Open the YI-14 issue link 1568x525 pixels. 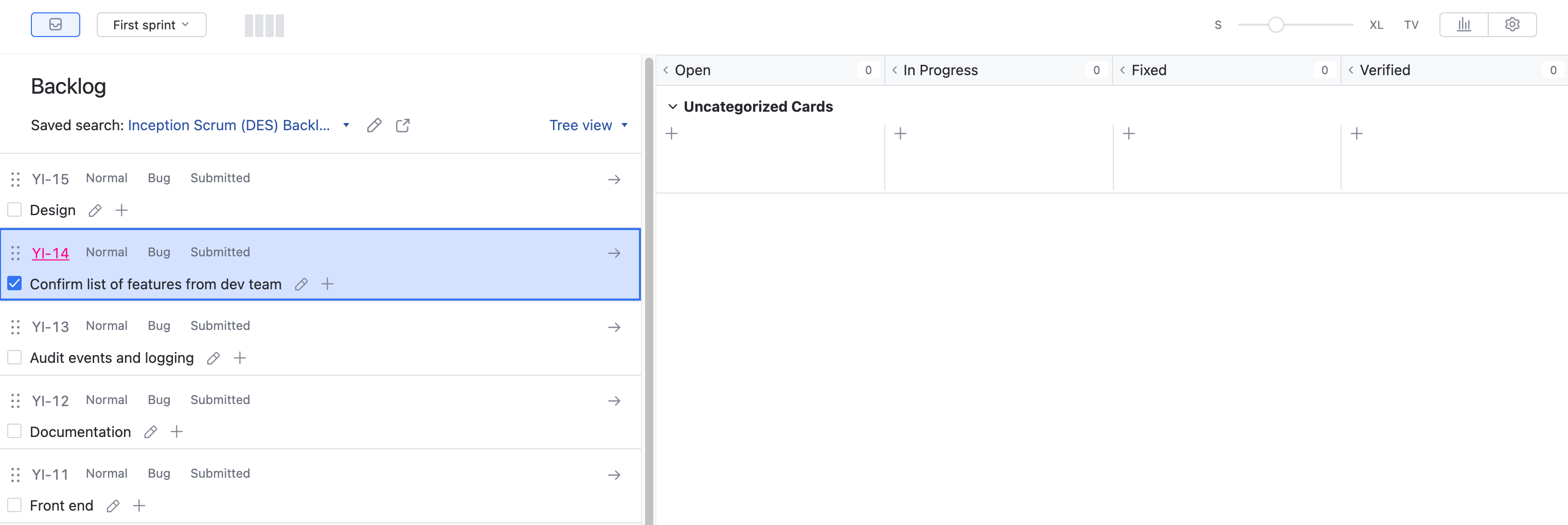click(50, 253)
